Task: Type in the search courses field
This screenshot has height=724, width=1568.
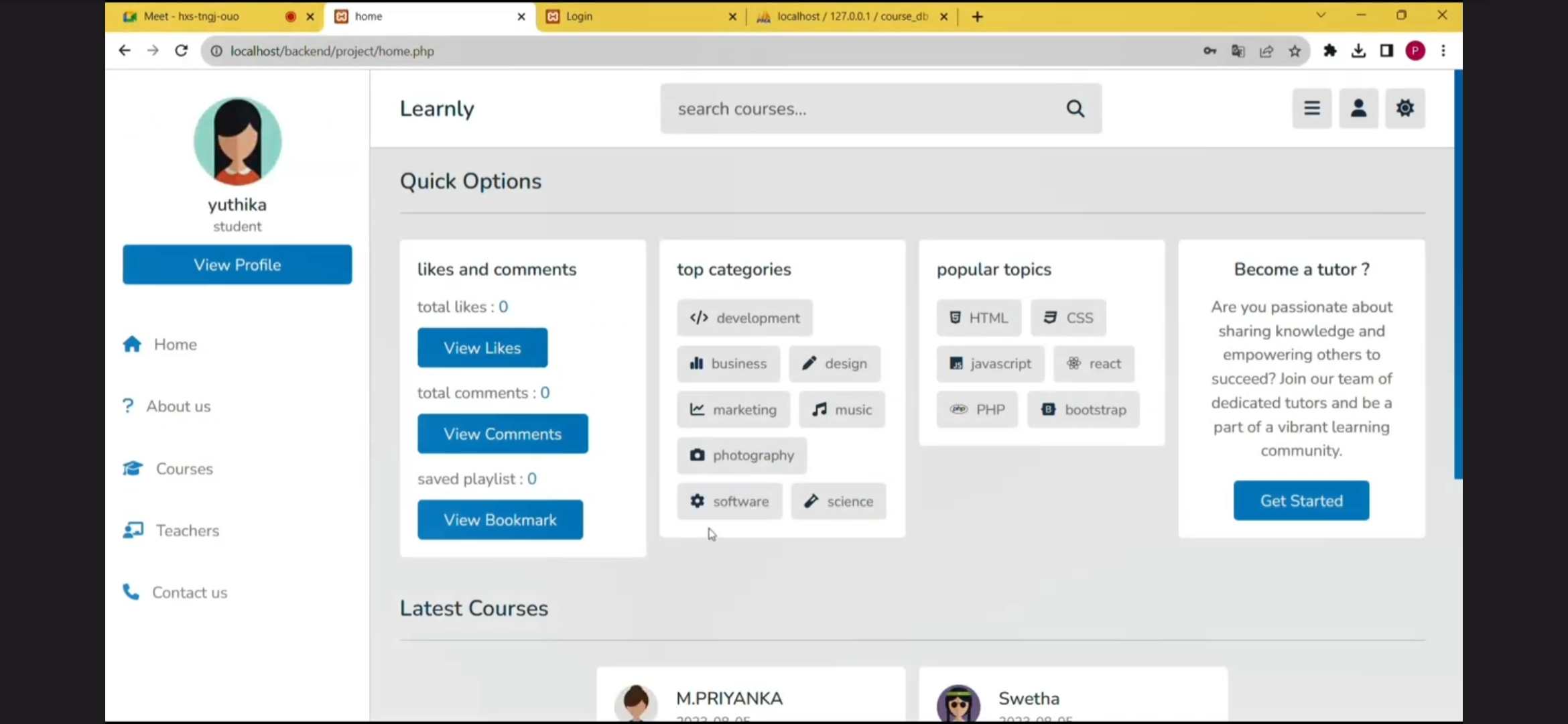Action: click(x=864, y=109)
